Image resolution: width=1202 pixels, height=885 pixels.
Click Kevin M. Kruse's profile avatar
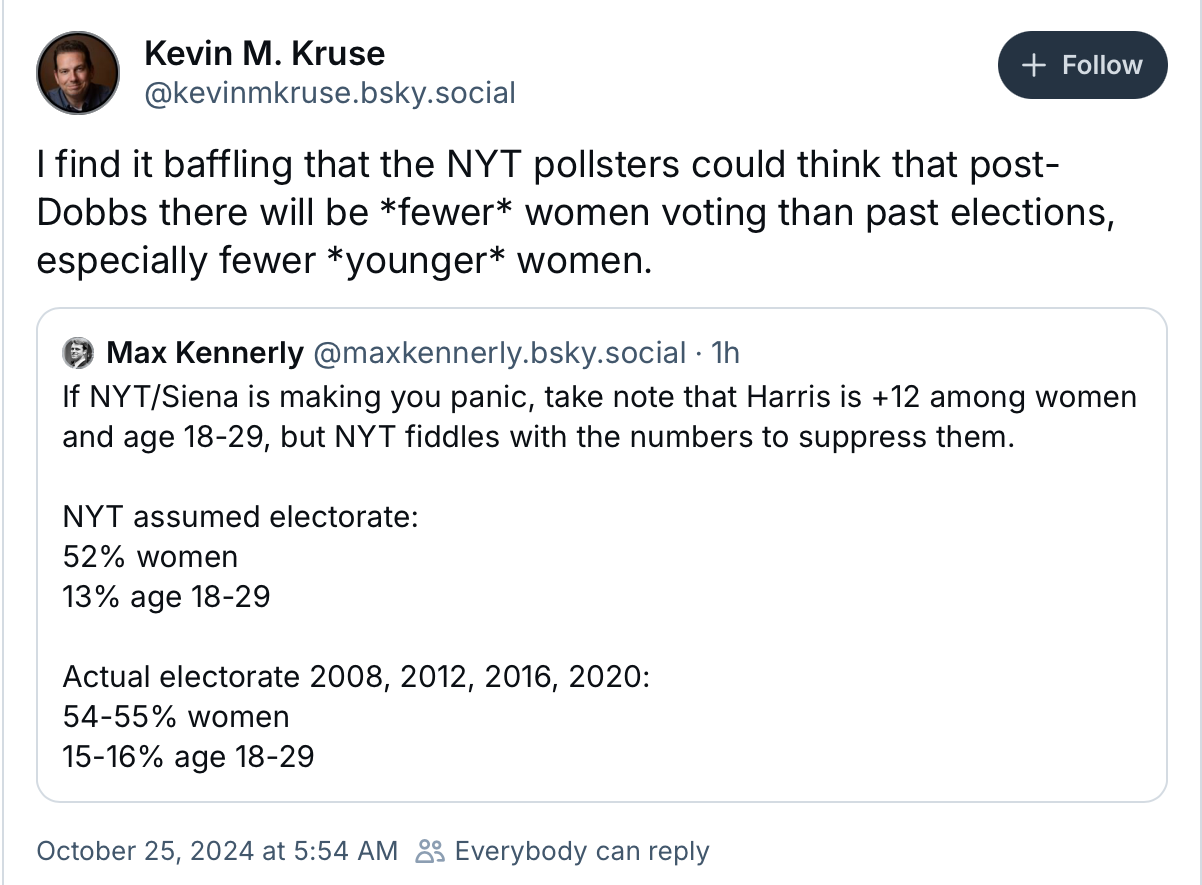tap(78, 73)
